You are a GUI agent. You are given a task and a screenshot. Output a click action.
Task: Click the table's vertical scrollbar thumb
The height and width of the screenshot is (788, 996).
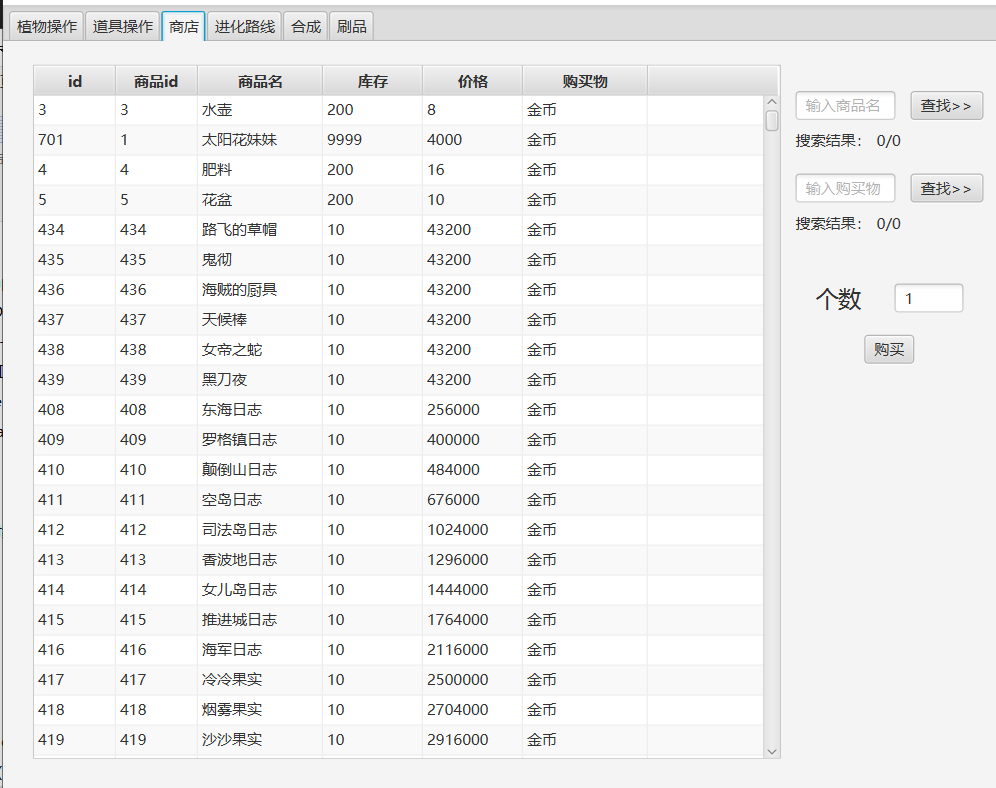[772, 121]
